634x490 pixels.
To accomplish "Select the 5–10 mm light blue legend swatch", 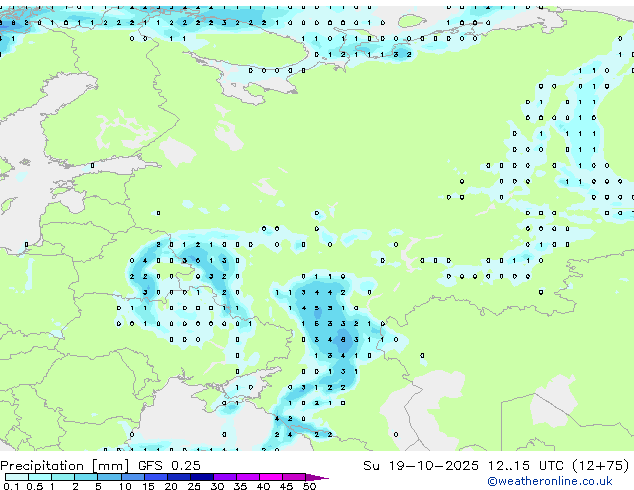I will coord(109,477).
